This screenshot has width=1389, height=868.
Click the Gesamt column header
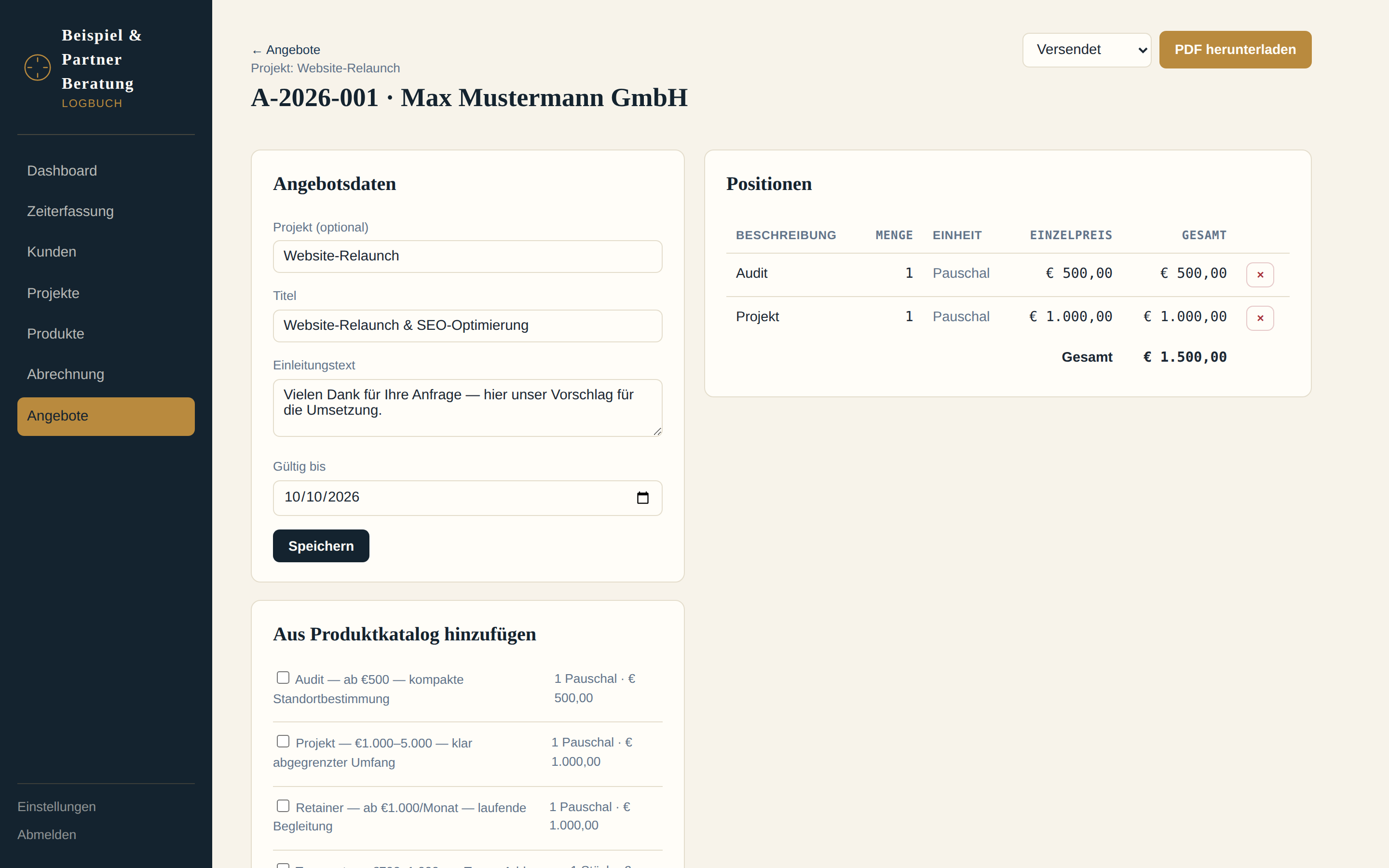pos(1204,235)
